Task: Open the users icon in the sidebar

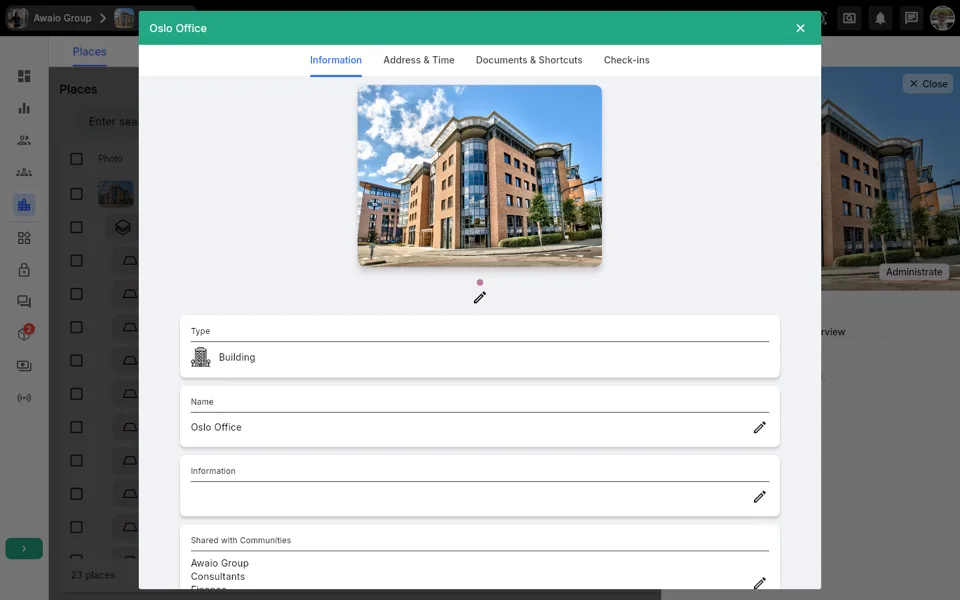Action: point(24,140)
